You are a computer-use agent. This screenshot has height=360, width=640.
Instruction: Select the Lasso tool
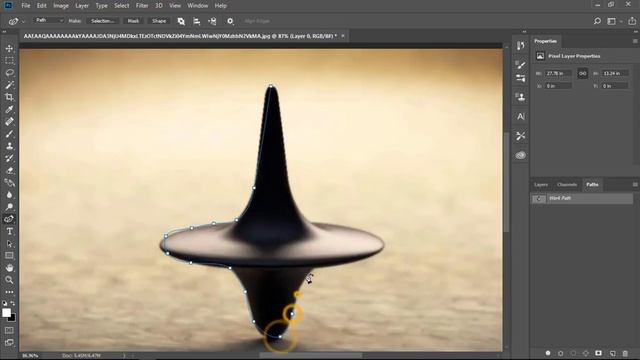pos(9,73)
